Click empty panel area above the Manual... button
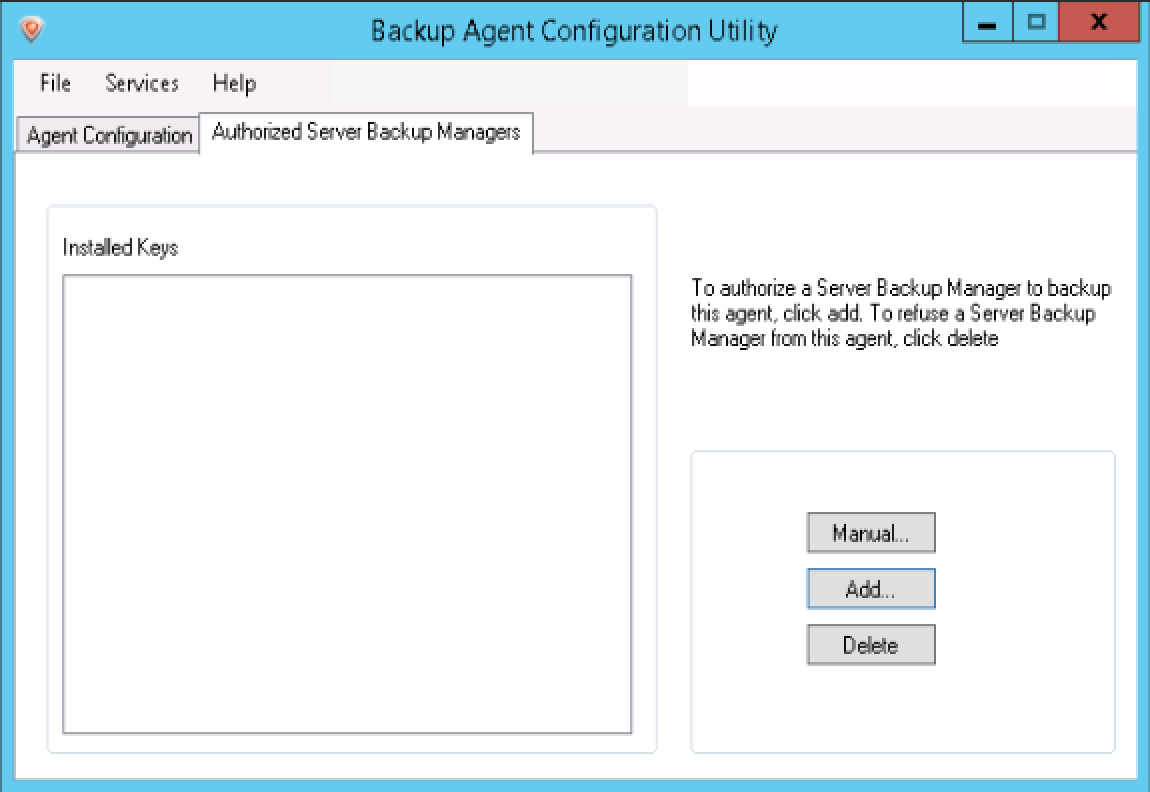Image resolution: width=1150 pixels, height=792 pixels. tap(871, 482)
